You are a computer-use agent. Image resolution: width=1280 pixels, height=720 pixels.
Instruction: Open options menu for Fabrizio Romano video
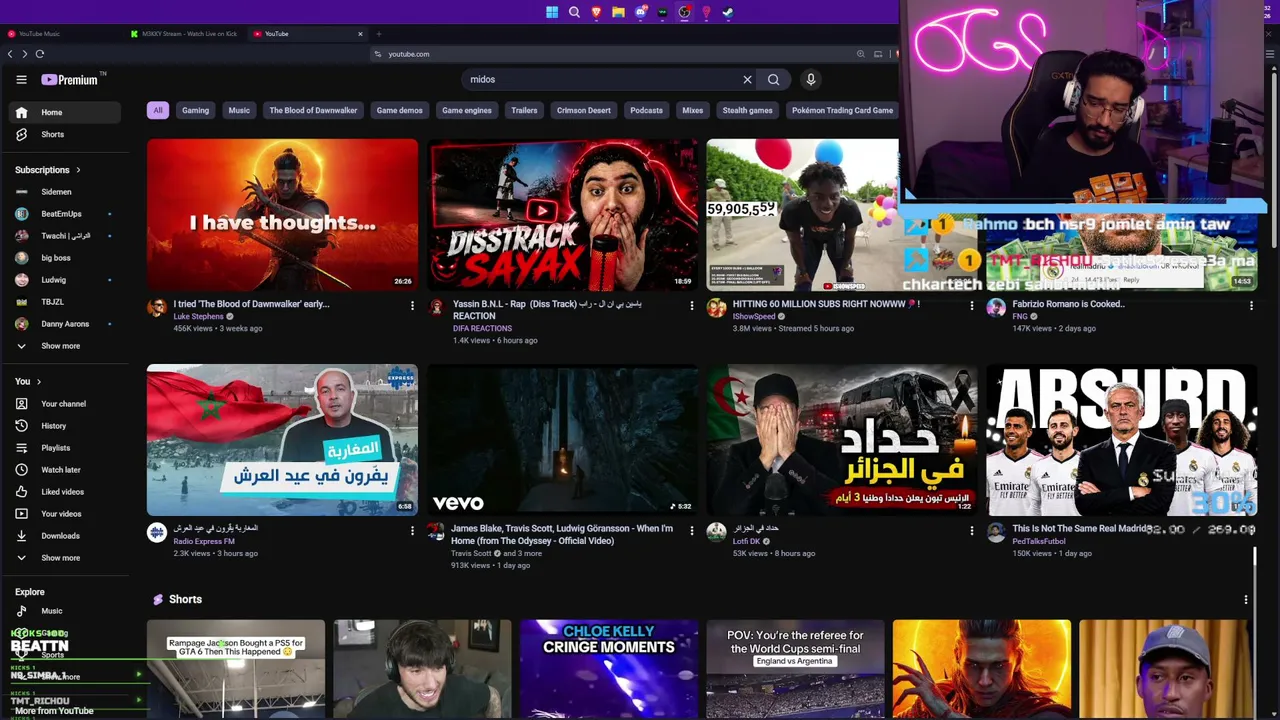click(1251, 306)
